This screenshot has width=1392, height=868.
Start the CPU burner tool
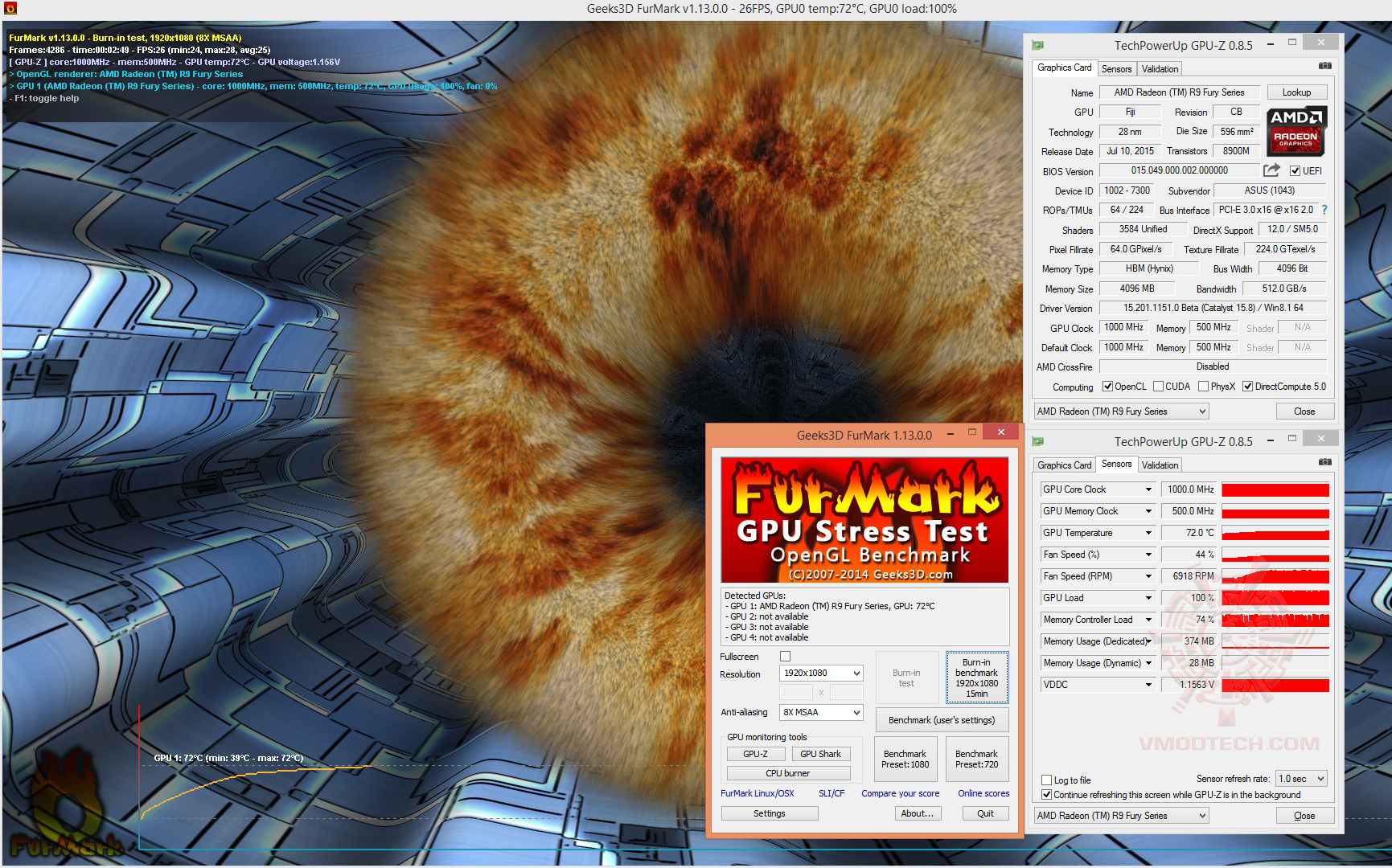pos(788,773)
